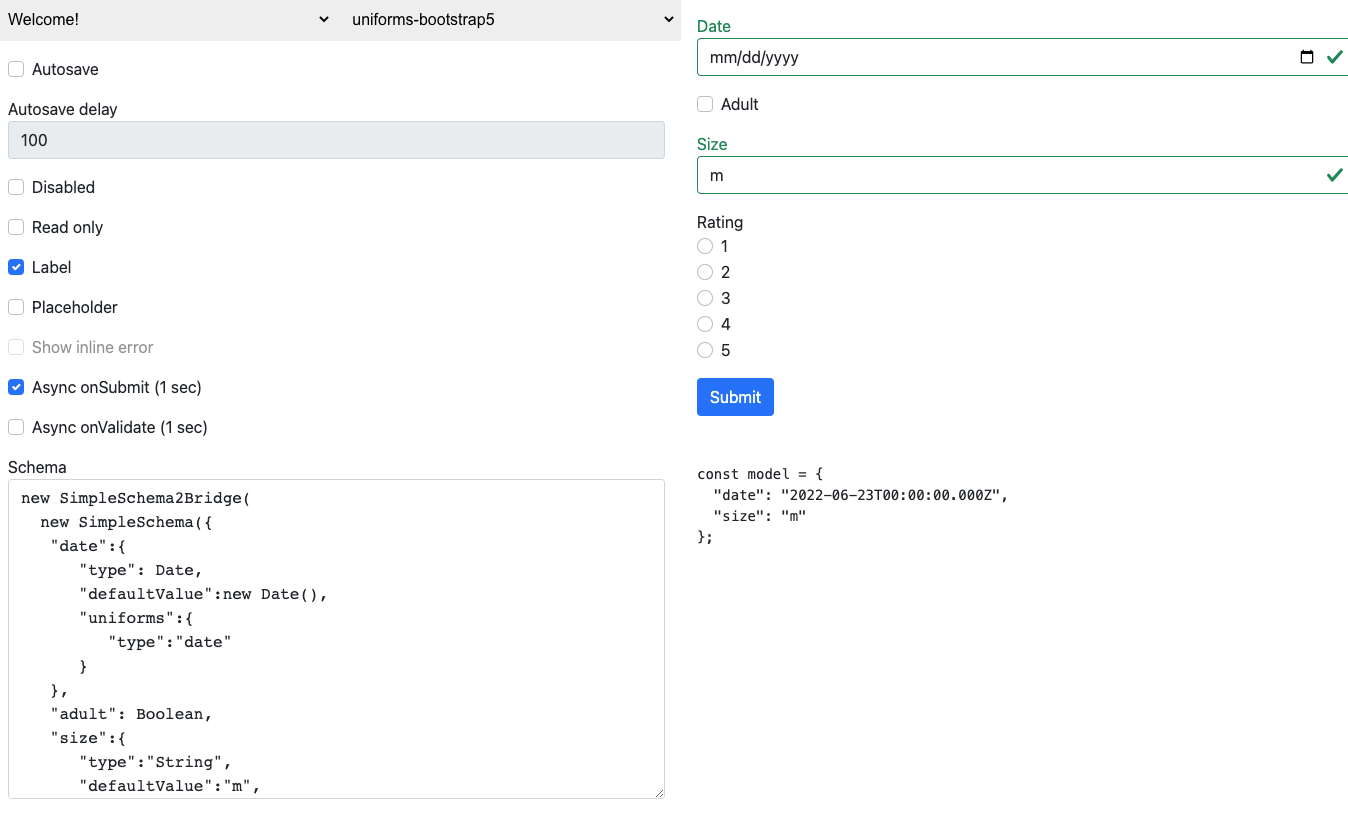Image resolution: width=1348 pixels, height=827 pixels.
Task: Click the green checkmark in the Size field
Action: pyautogui.click(x=1334, y=175)
